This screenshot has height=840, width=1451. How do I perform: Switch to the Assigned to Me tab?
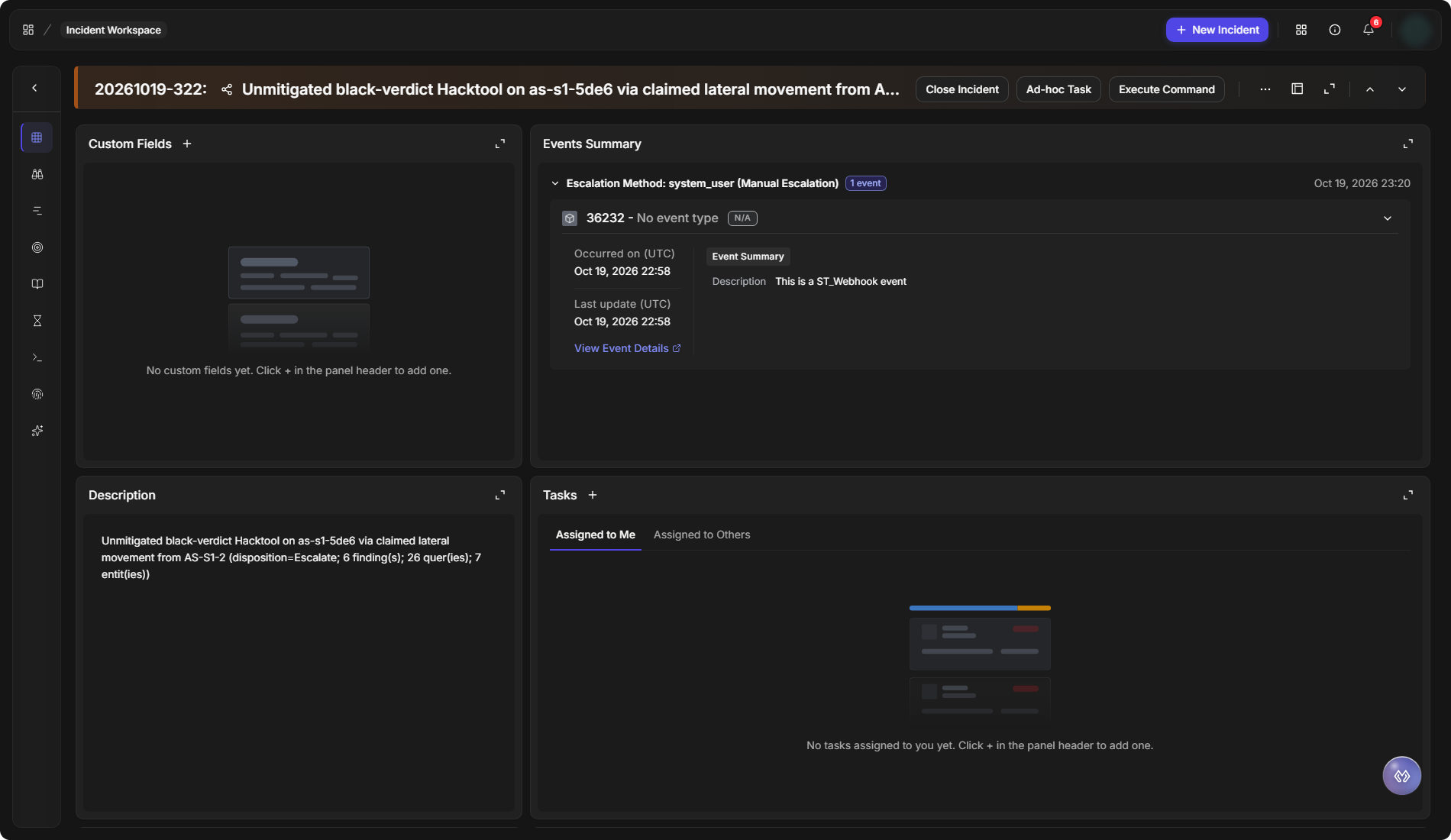(596, 535)
